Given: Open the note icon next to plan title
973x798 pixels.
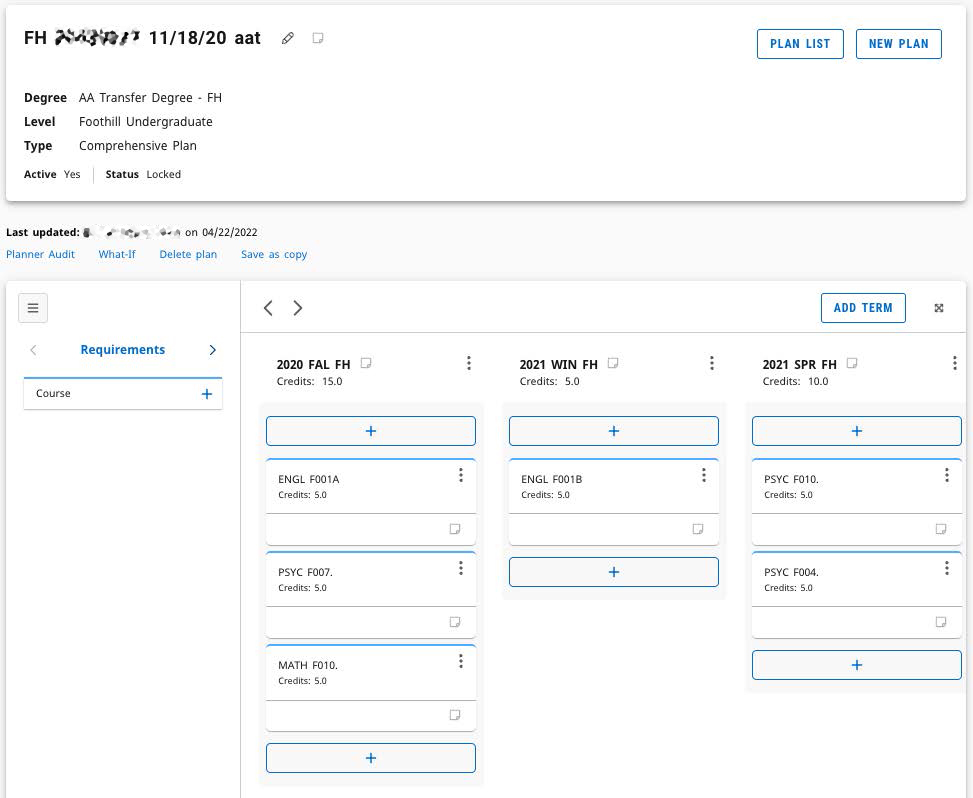Looking at the screenshot, I should coord(318,38).
